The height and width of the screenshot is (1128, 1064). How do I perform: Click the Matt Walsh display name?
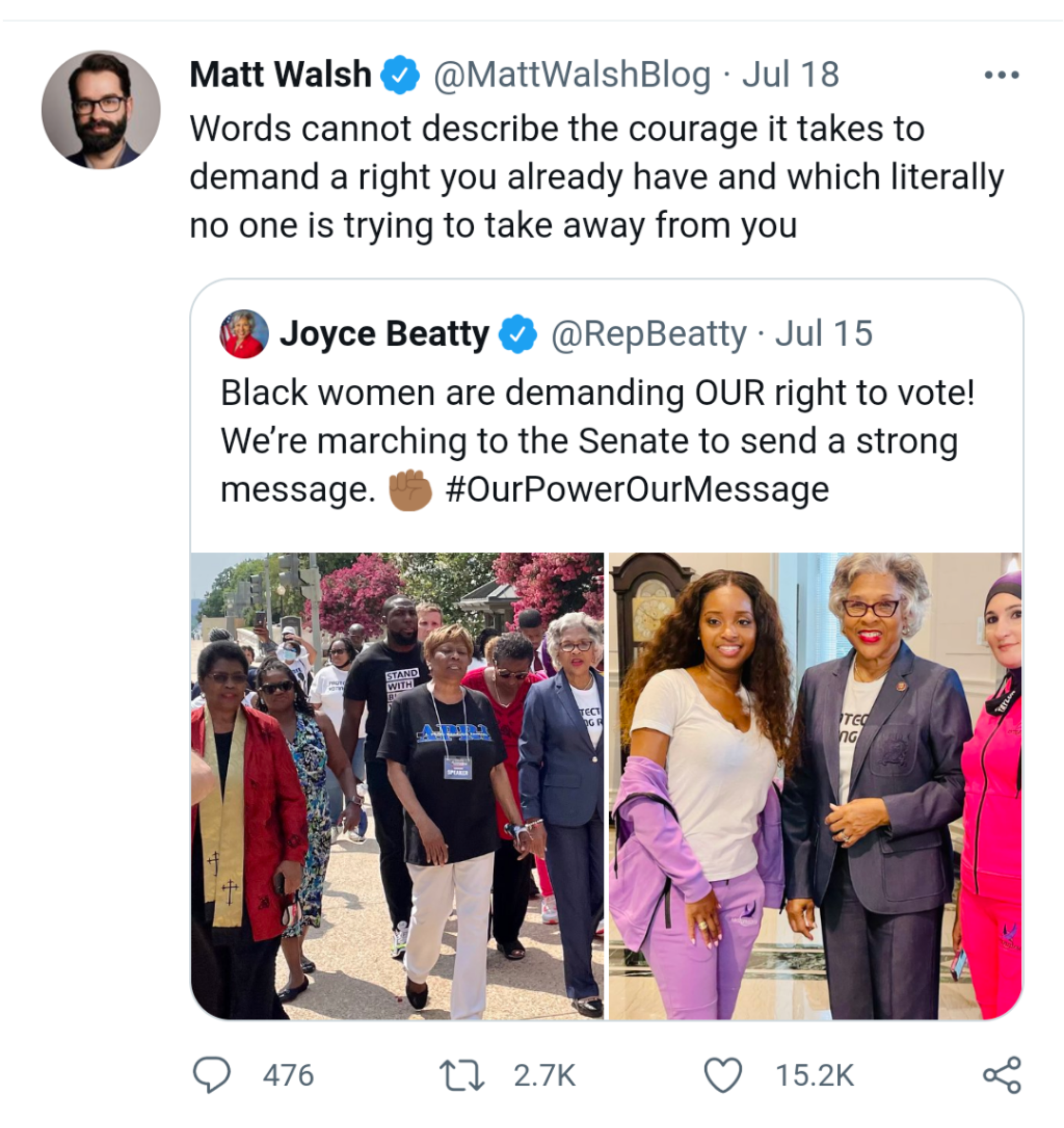(x=280, y=74)
